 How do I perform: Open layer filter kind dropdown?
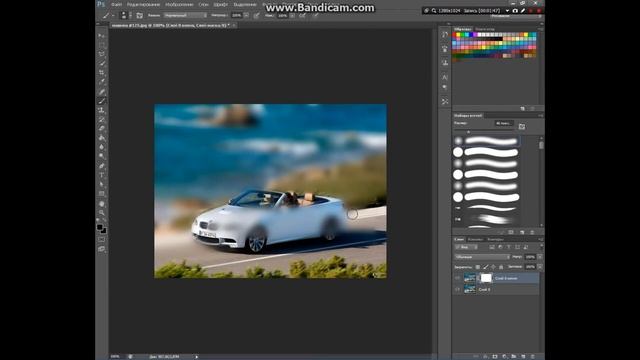point(467,247)
